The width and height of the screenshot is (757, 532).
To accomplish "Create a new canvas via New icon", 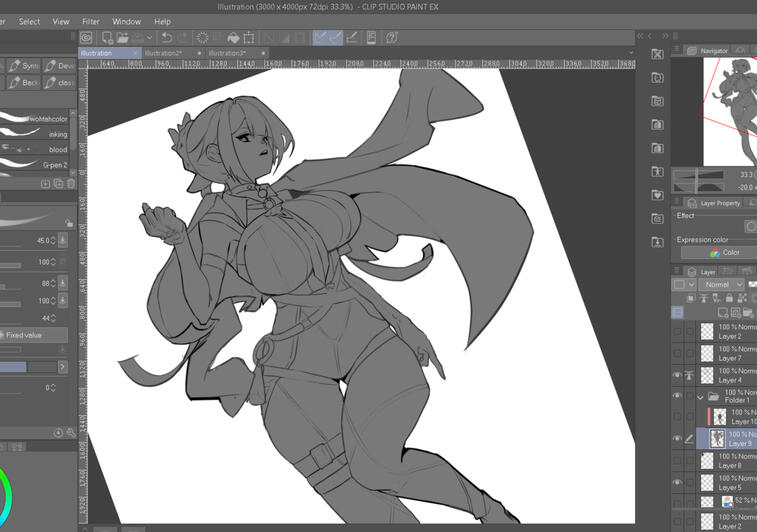I will [x=107, y=38].
